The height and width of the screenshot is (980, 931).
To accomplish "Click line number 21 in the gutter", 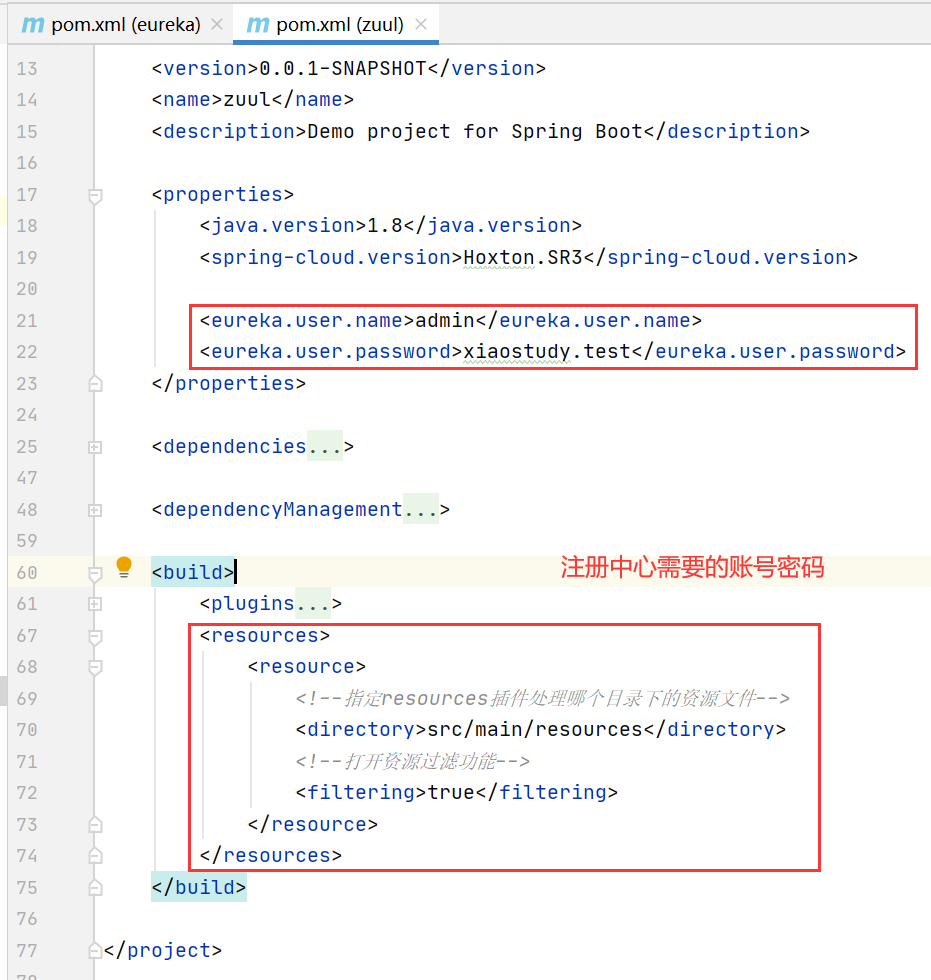I will [x=27, y=321].
